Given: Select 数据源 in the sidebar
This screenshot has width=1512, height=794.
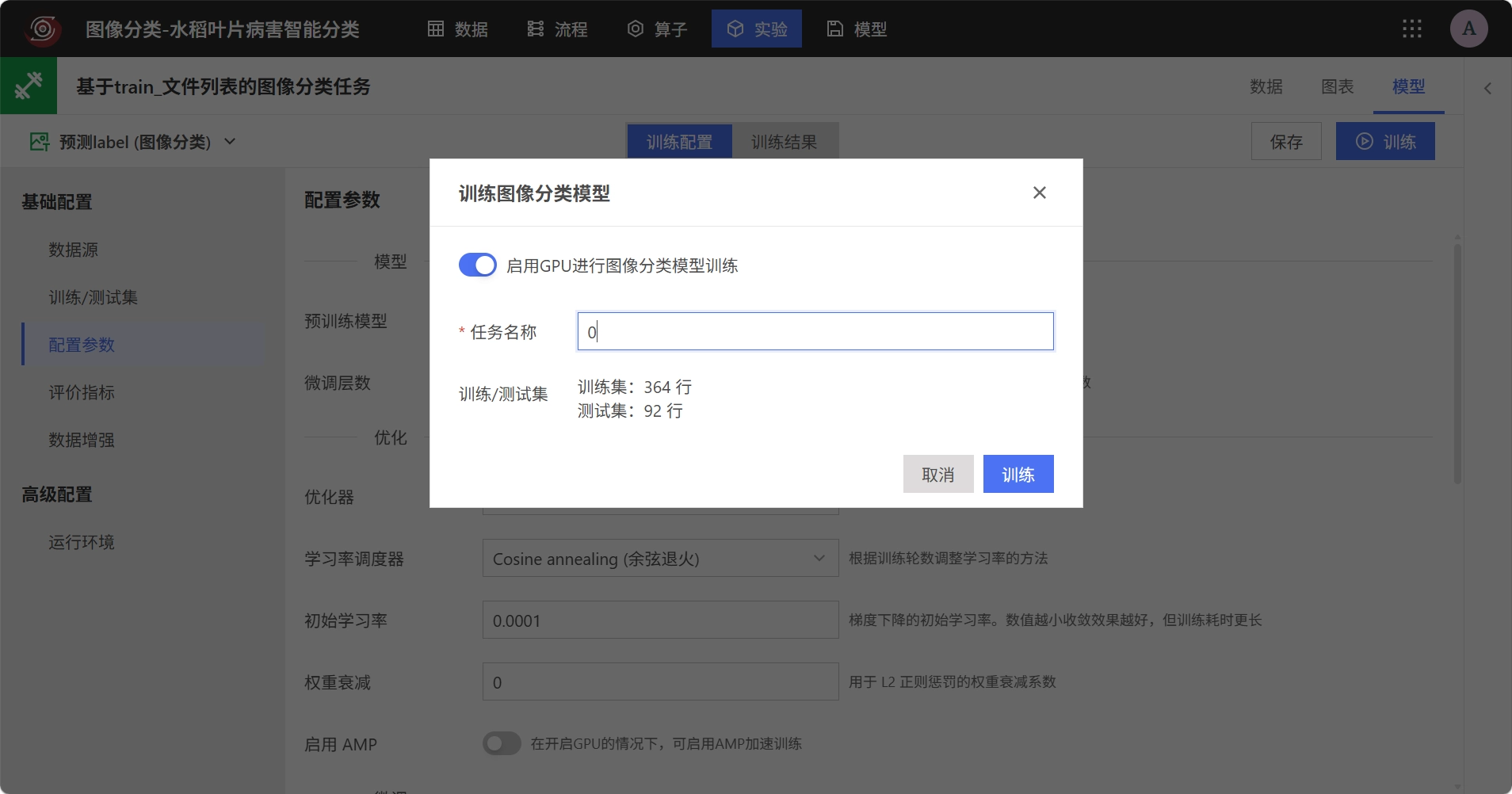Looking at the screenshot, I should click(74, 250).
